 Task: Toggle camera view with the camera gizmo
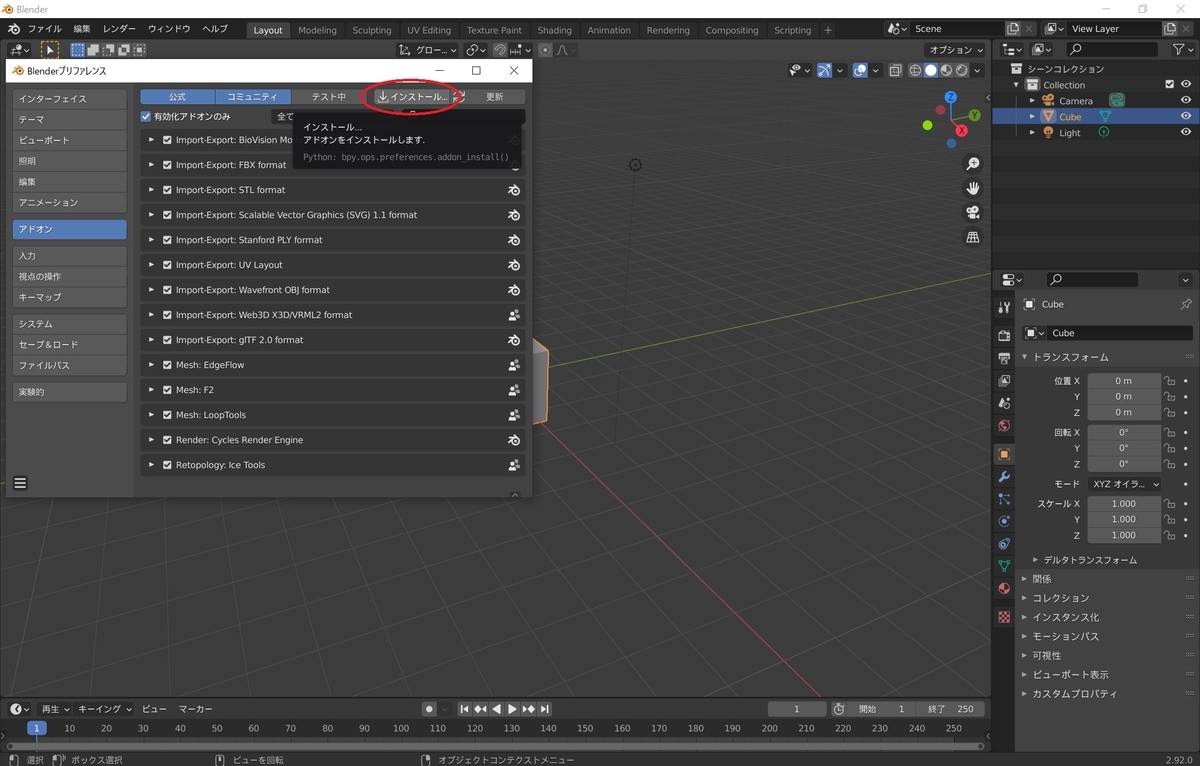click(972, 212)
